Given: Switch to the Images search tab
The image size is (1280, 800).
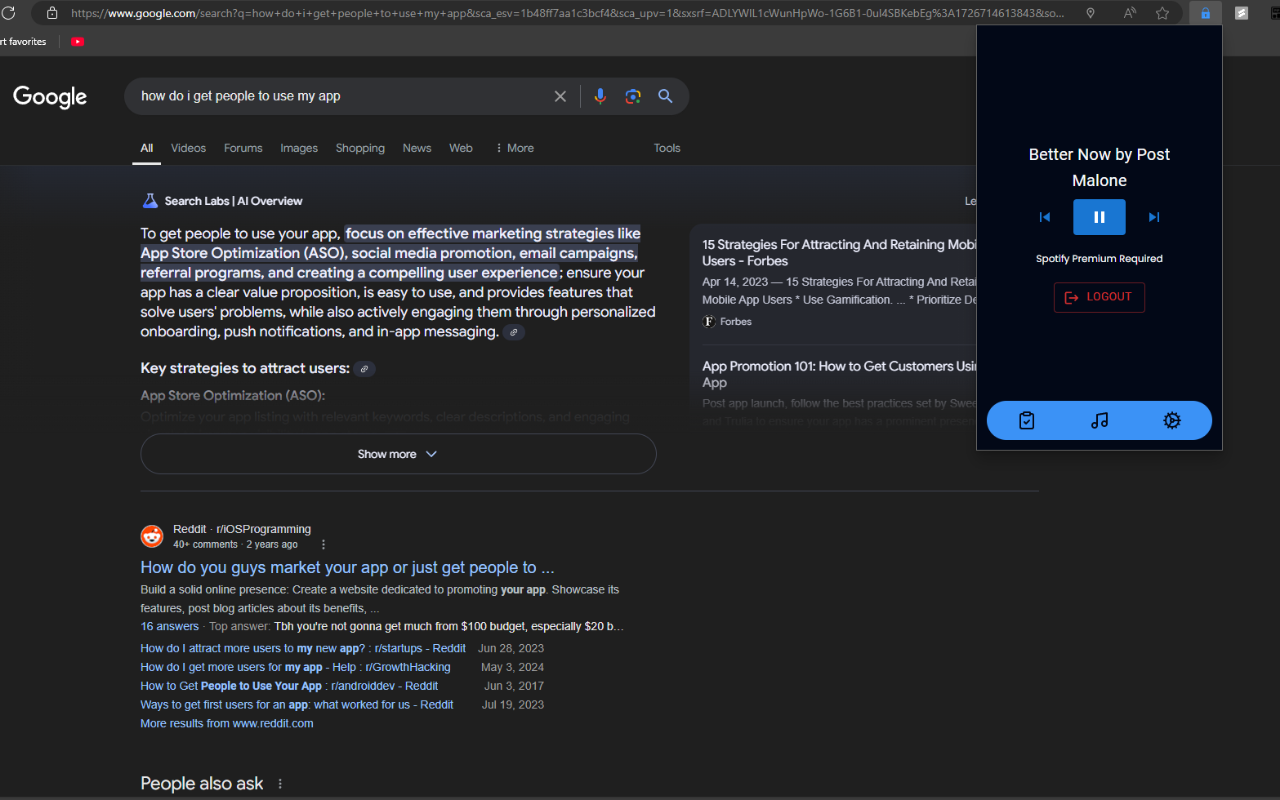Looking at the screenshot, I should tap(298, 147).
